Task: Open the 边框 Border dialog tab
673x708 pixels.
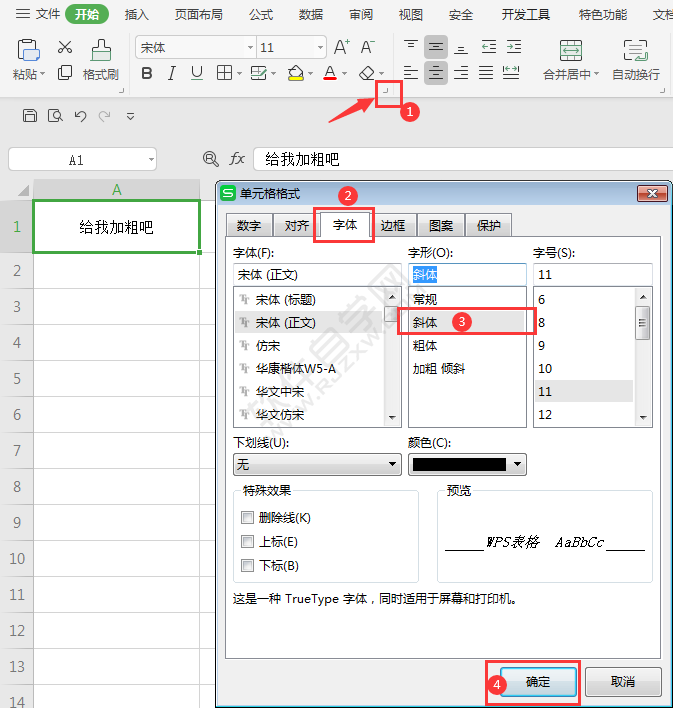Action: click(393, 225)
